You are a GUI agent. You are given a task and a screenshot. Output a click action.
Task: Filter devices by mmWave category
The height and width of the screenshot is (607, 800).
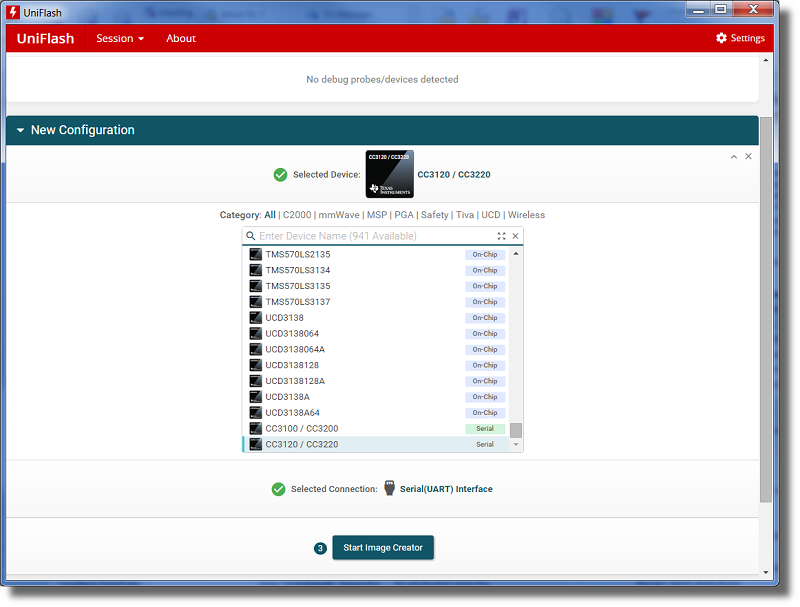339,215
